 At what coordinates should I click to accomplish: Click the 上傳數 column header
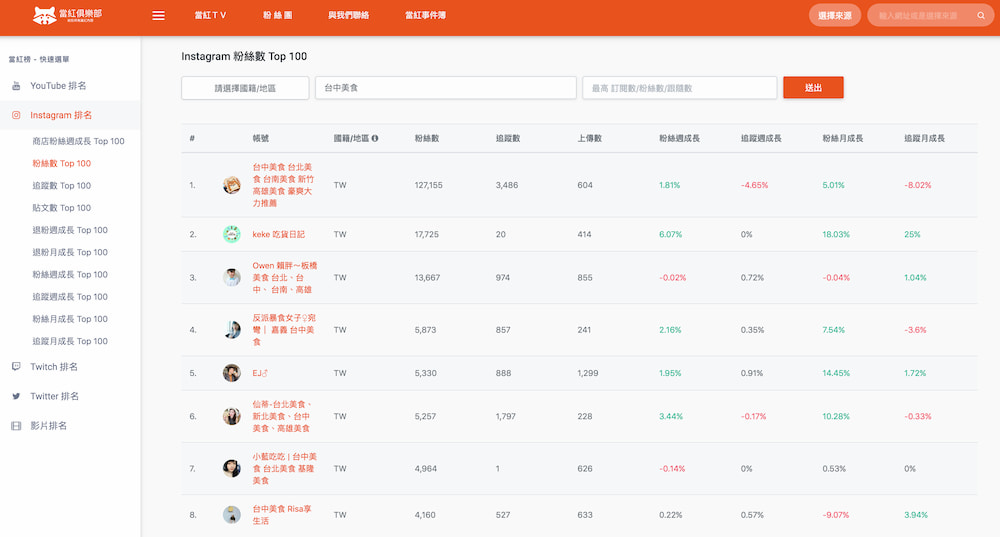tap(590, 138)
